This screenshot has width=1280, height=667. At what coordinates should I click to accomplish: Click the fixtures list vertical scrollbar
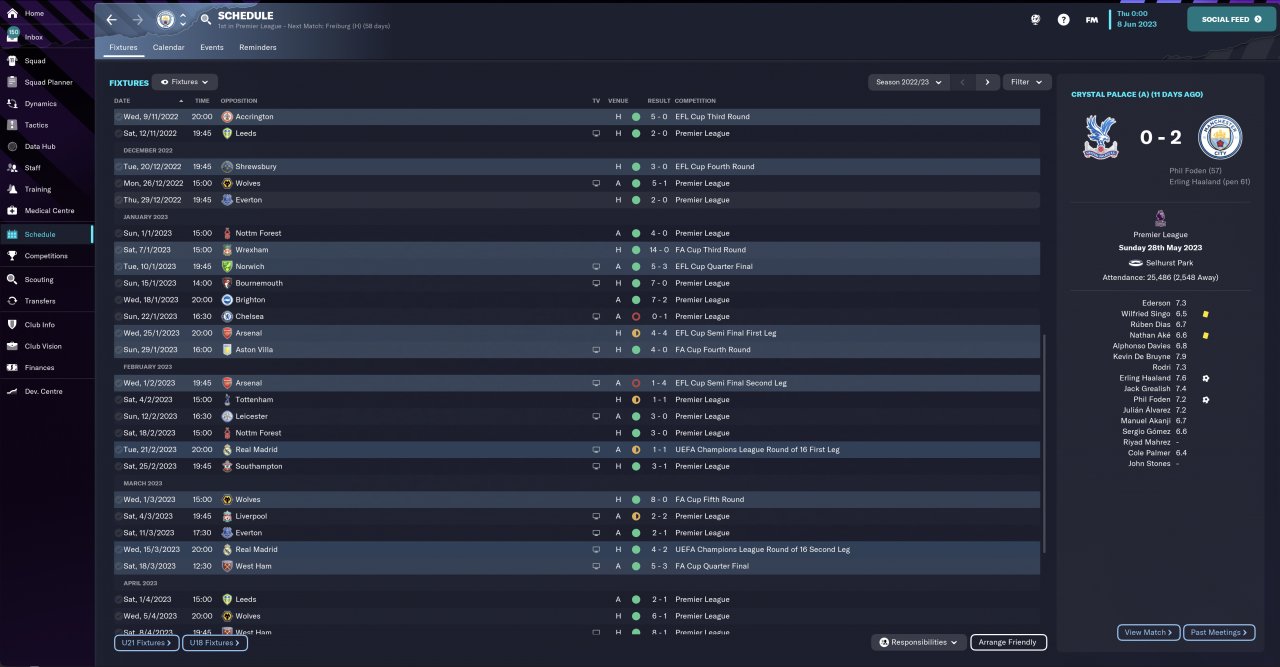pyautogui.click(x=1044, y=445)
